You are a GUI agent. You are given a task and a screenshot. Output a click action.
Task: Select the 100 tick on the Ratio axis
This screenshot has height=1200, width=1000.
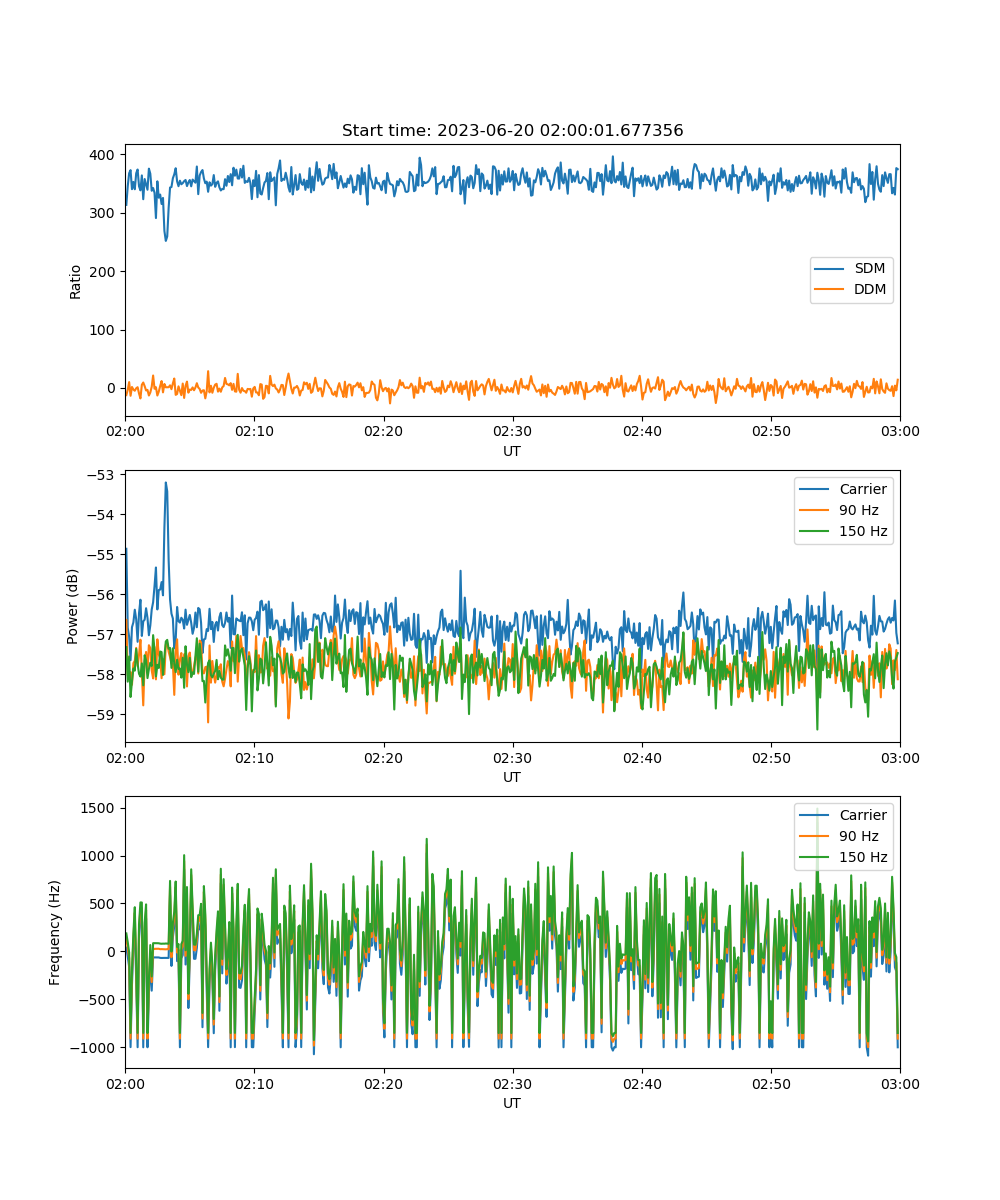tap(104, 330)
